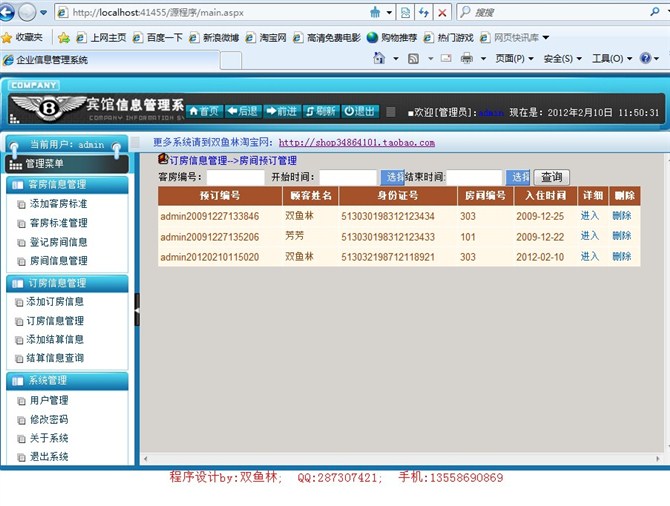Click the read mail icon in command bar
The image size is (670, 506).
click(446, 58)
